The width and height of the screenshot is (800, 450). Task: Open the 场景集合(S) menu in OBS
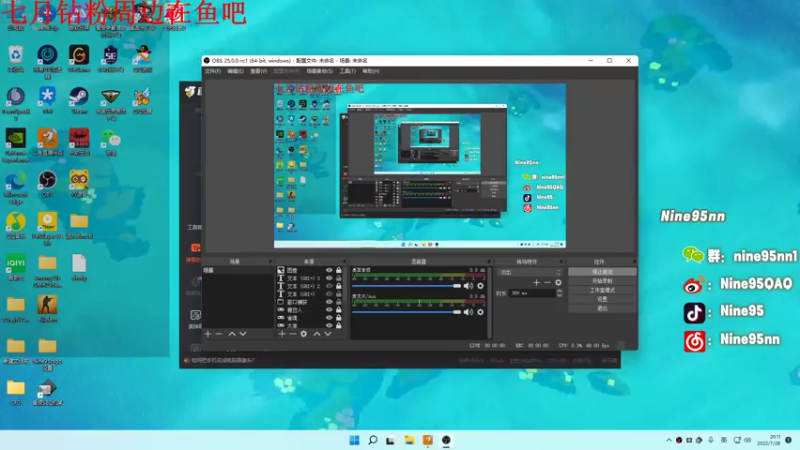(x=320, y=71)
